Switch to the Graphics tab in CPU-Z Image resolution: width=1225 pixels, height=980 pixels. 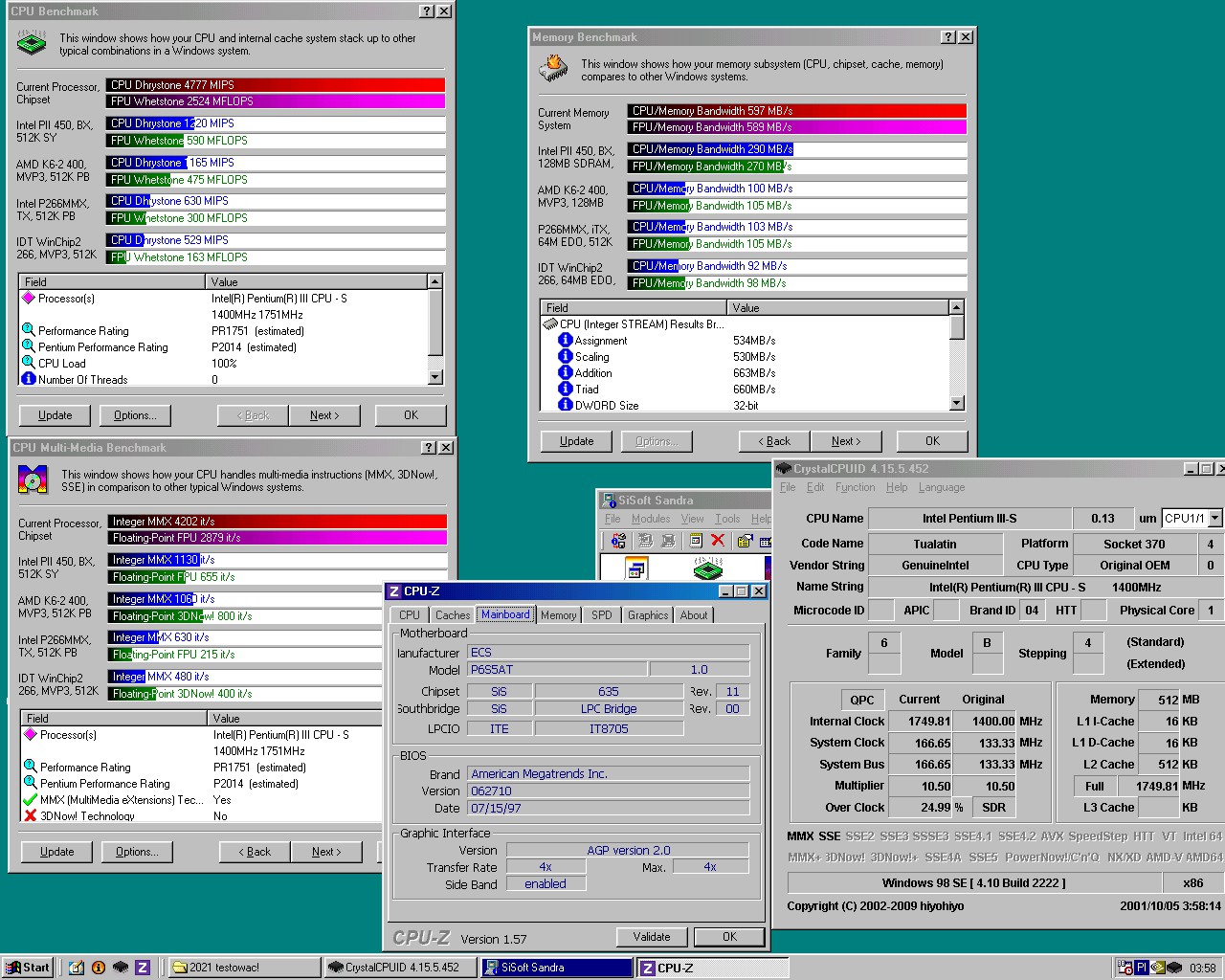[648, 615]
